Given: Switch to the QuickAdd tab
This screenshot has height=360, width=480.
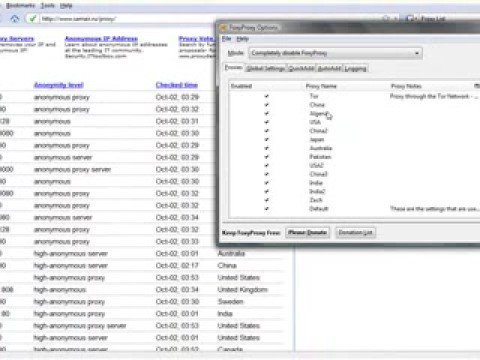Looking at the screenshot, I should click(x=301, y=68).
